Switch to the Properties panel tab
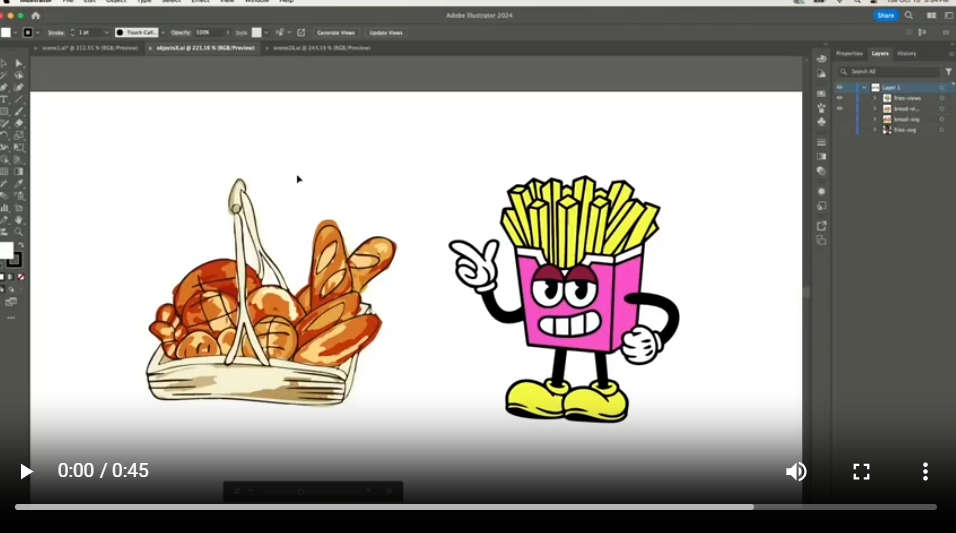 (x=849, y=54)
